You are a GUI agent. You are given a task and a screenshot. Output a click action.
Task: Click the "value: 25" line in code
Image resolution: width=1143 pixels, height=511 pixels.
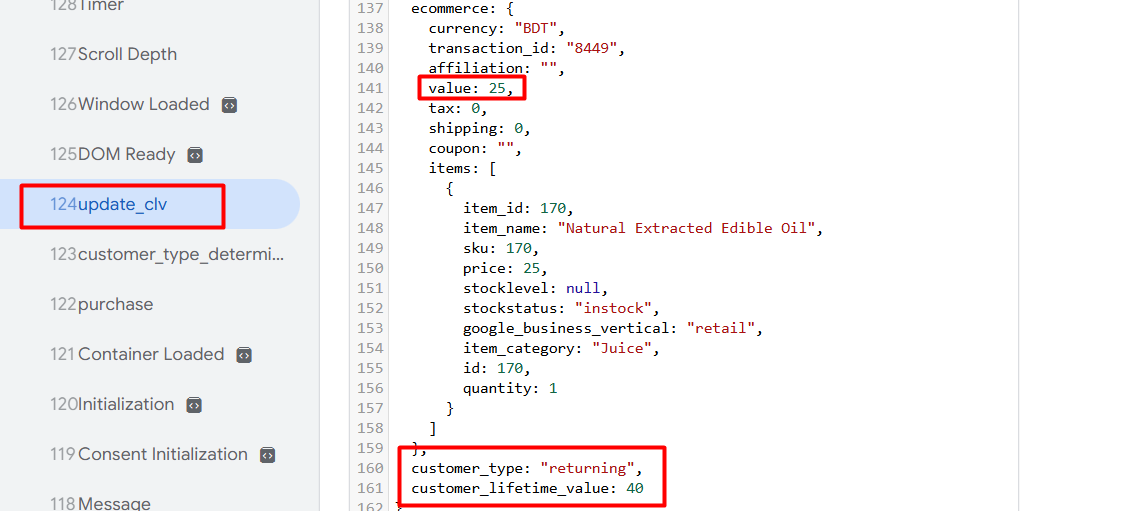[470, 88]
